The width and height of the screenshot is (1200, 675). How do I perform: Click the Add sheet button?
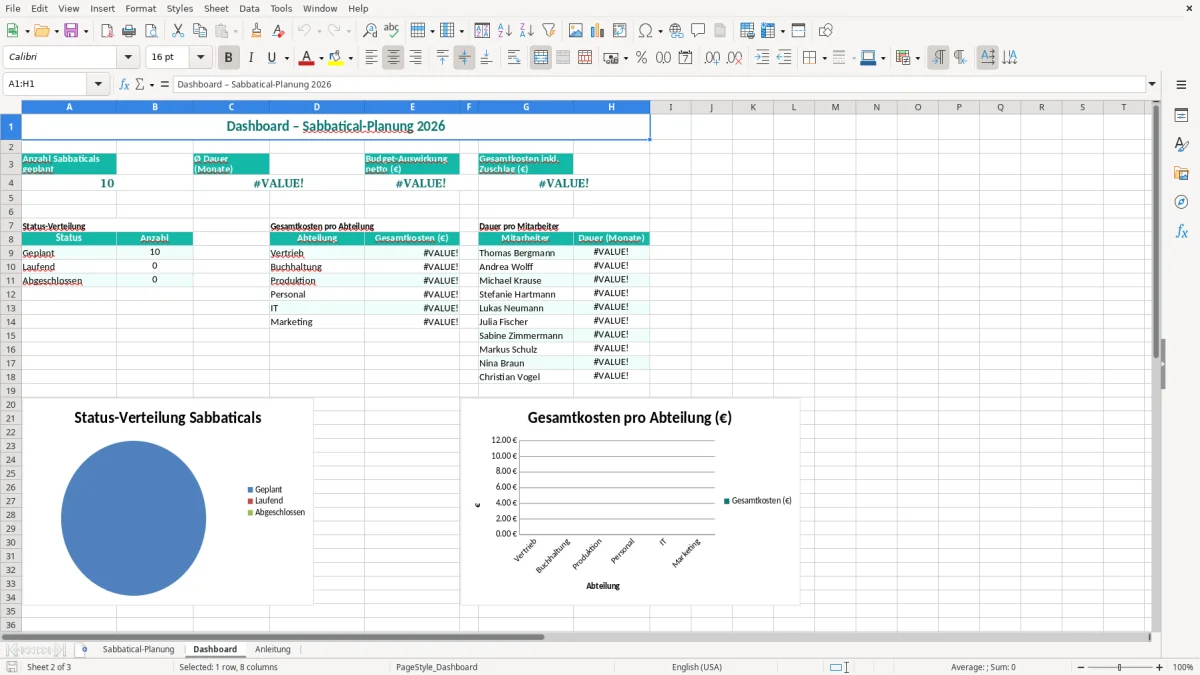84,649
